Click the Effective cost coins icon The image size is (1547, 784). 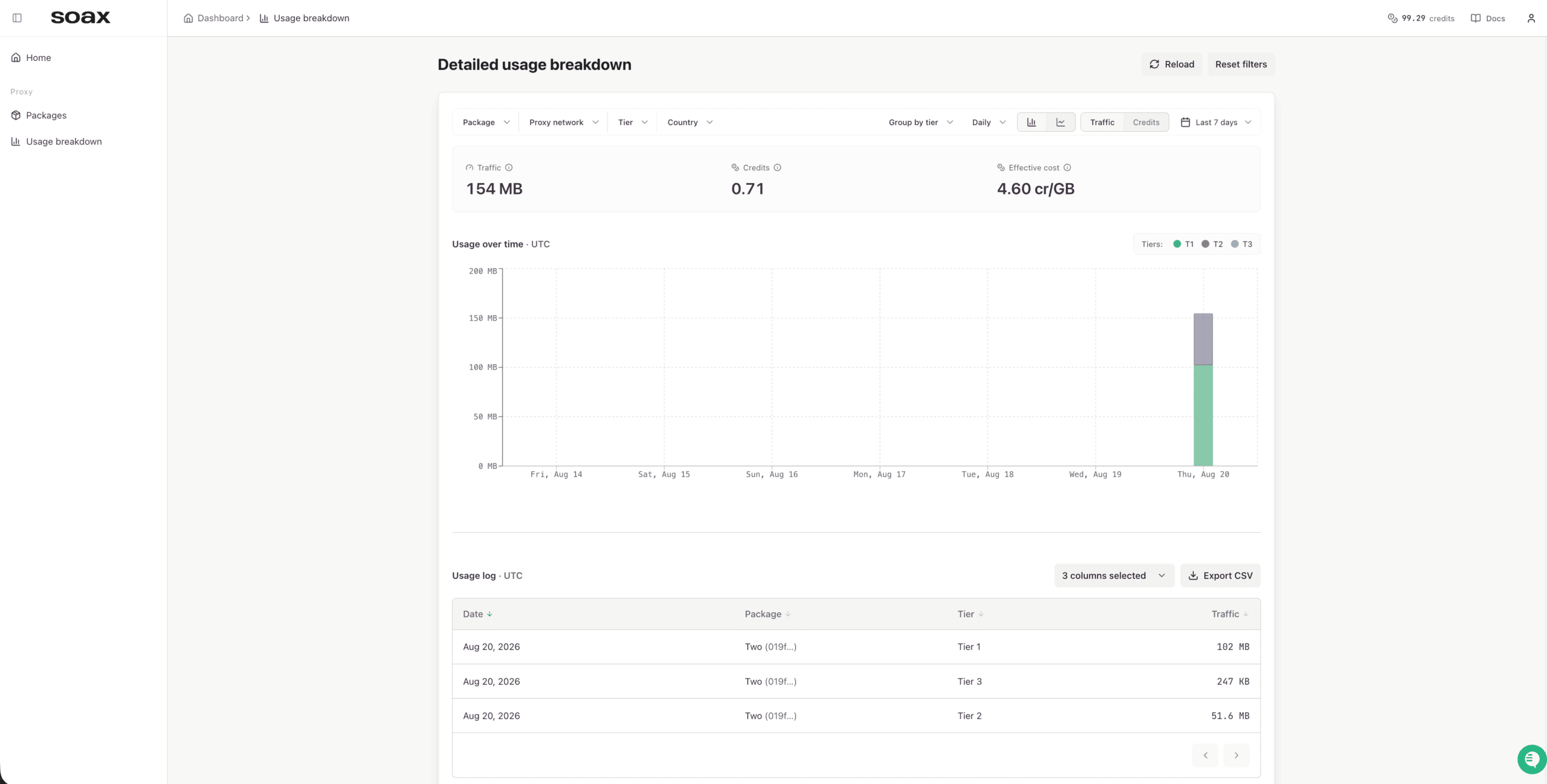(1001, 167)
